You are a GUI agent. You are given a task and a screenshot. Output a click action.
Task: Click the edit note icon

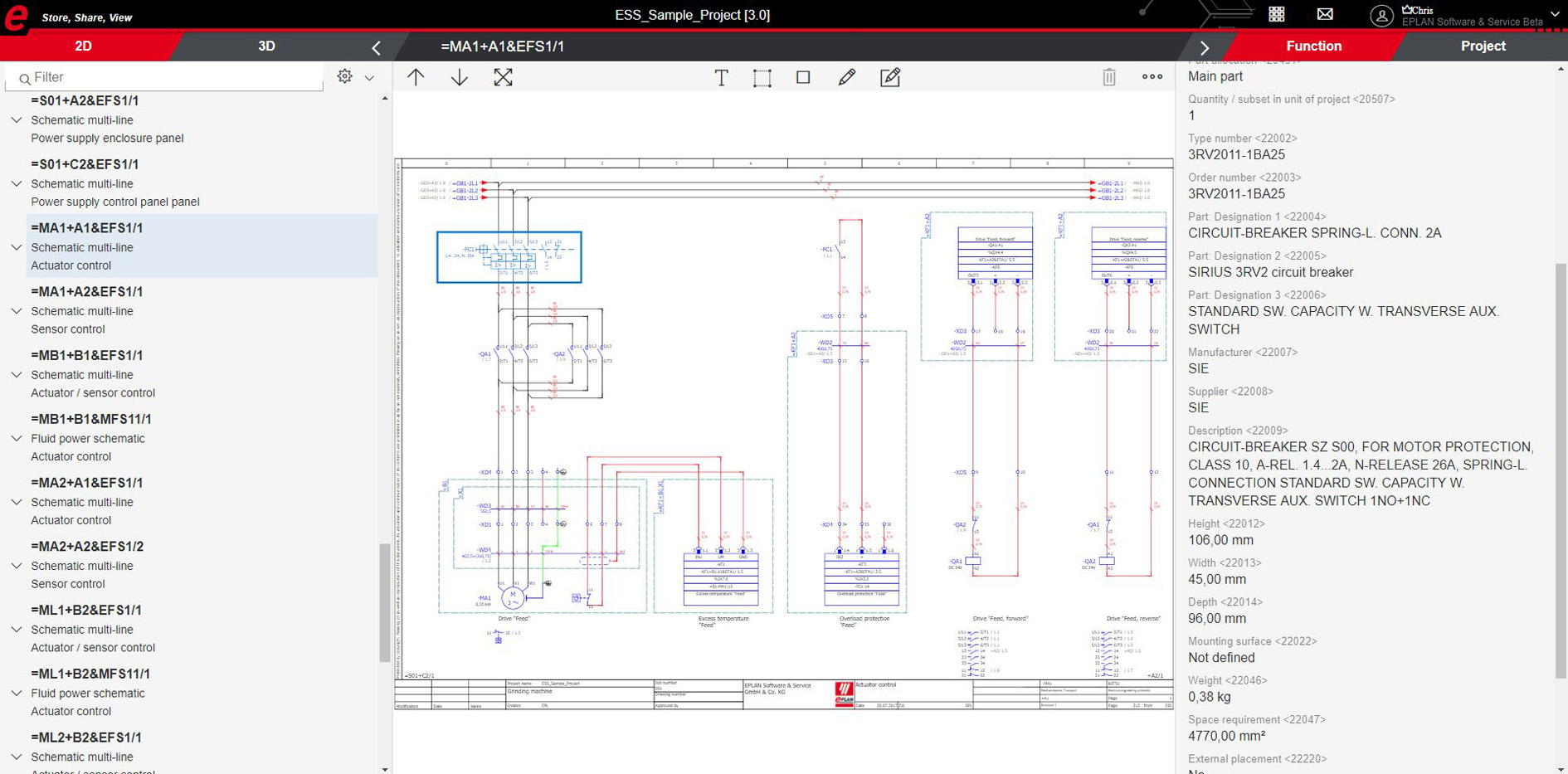(x=890, y=77)
